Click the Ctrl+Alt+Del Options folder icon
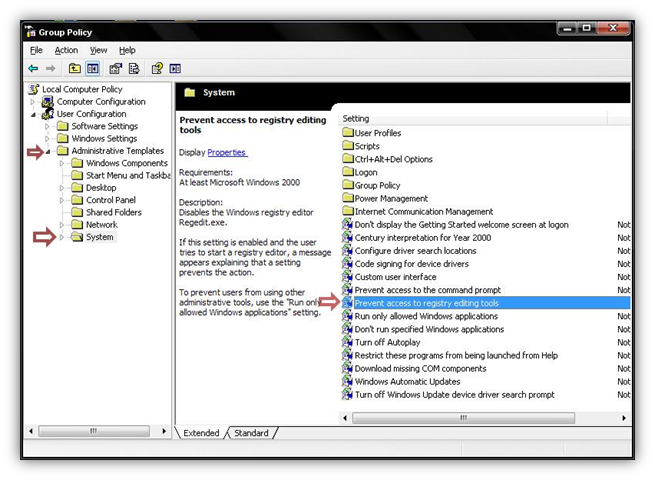655x480 pixels. click(348, 159)
